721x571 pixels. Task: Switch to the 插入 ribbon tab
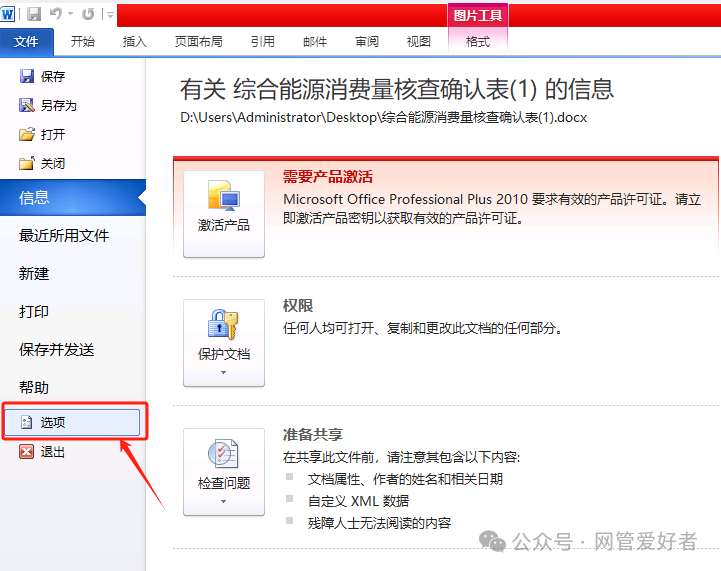135,42
